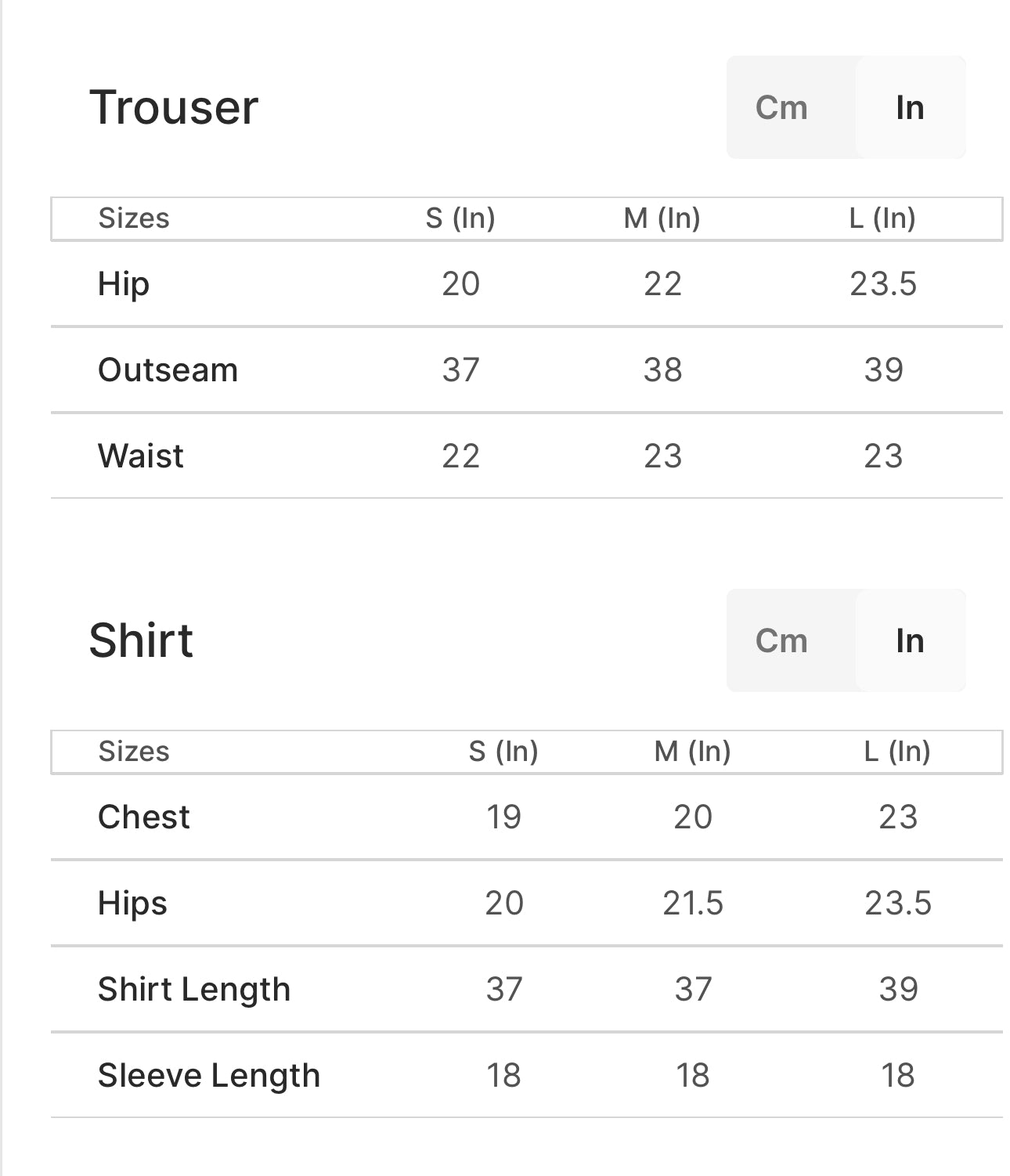Click the Trouser table's M (In) column header
The width and height of the screenshot is (1010, 1176).
pos(662,218)
